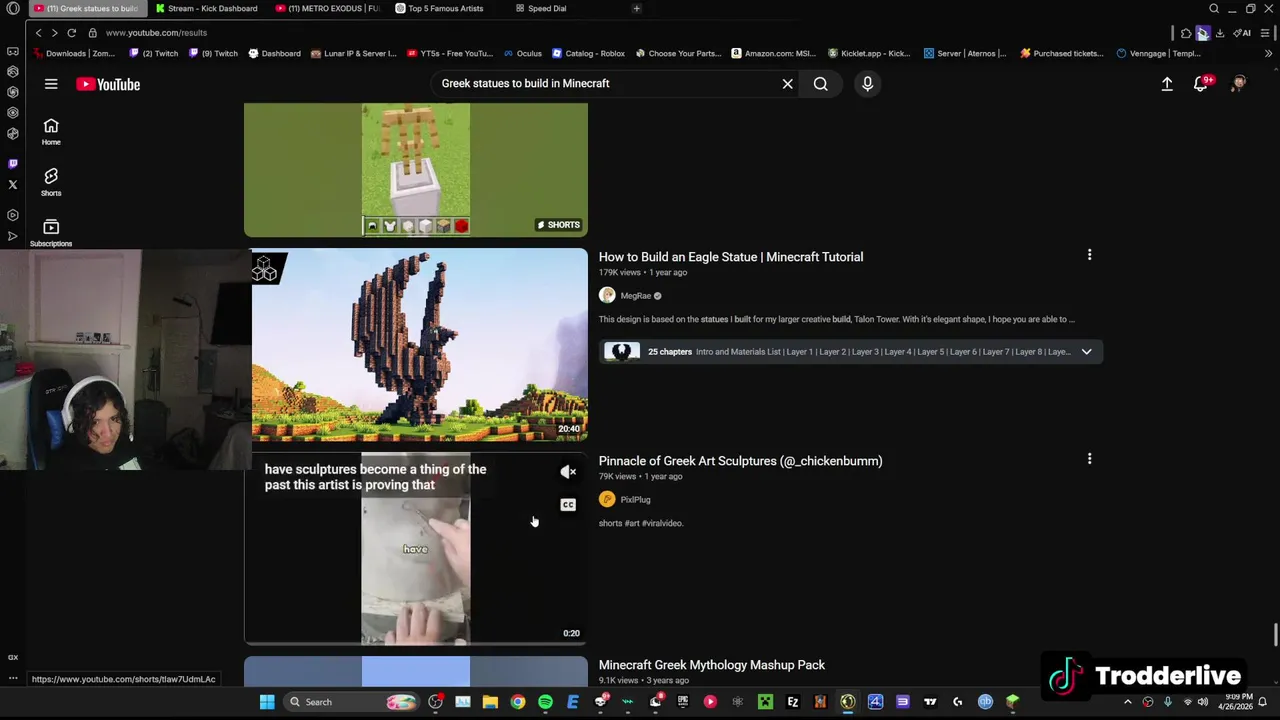Open the browser downloads icon
Image resolution: width=1280 pixels, height=720 pixels.
[1220, 33]
